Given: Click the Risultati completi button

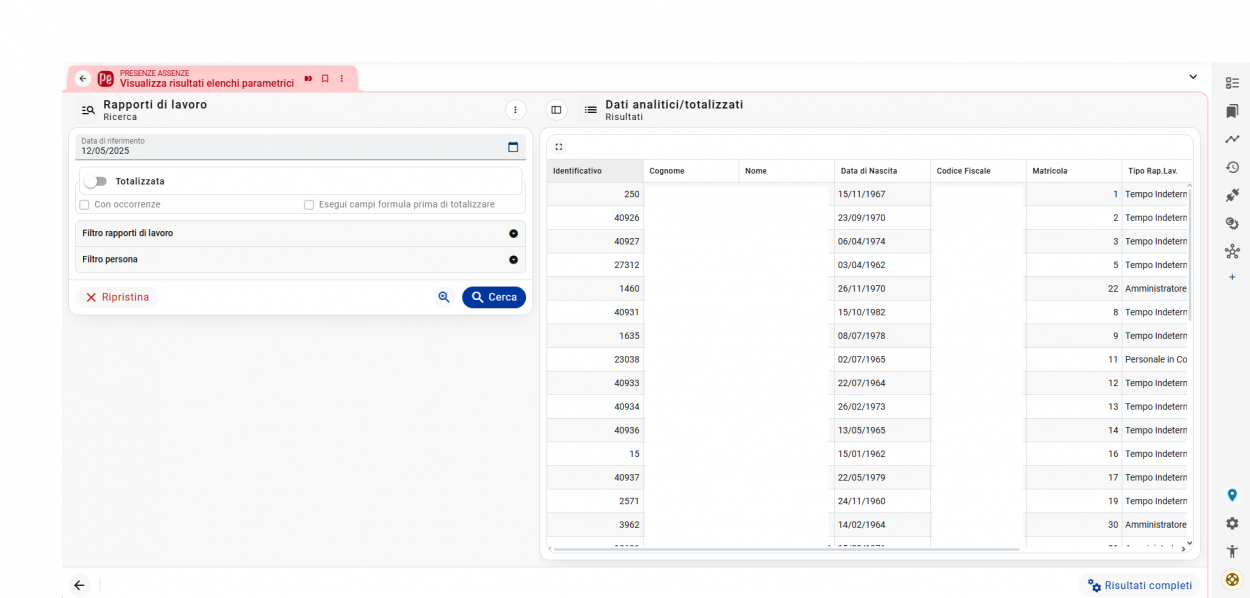Looking at the screenshot, I should pyautogui.click(x=1140, y=586).
